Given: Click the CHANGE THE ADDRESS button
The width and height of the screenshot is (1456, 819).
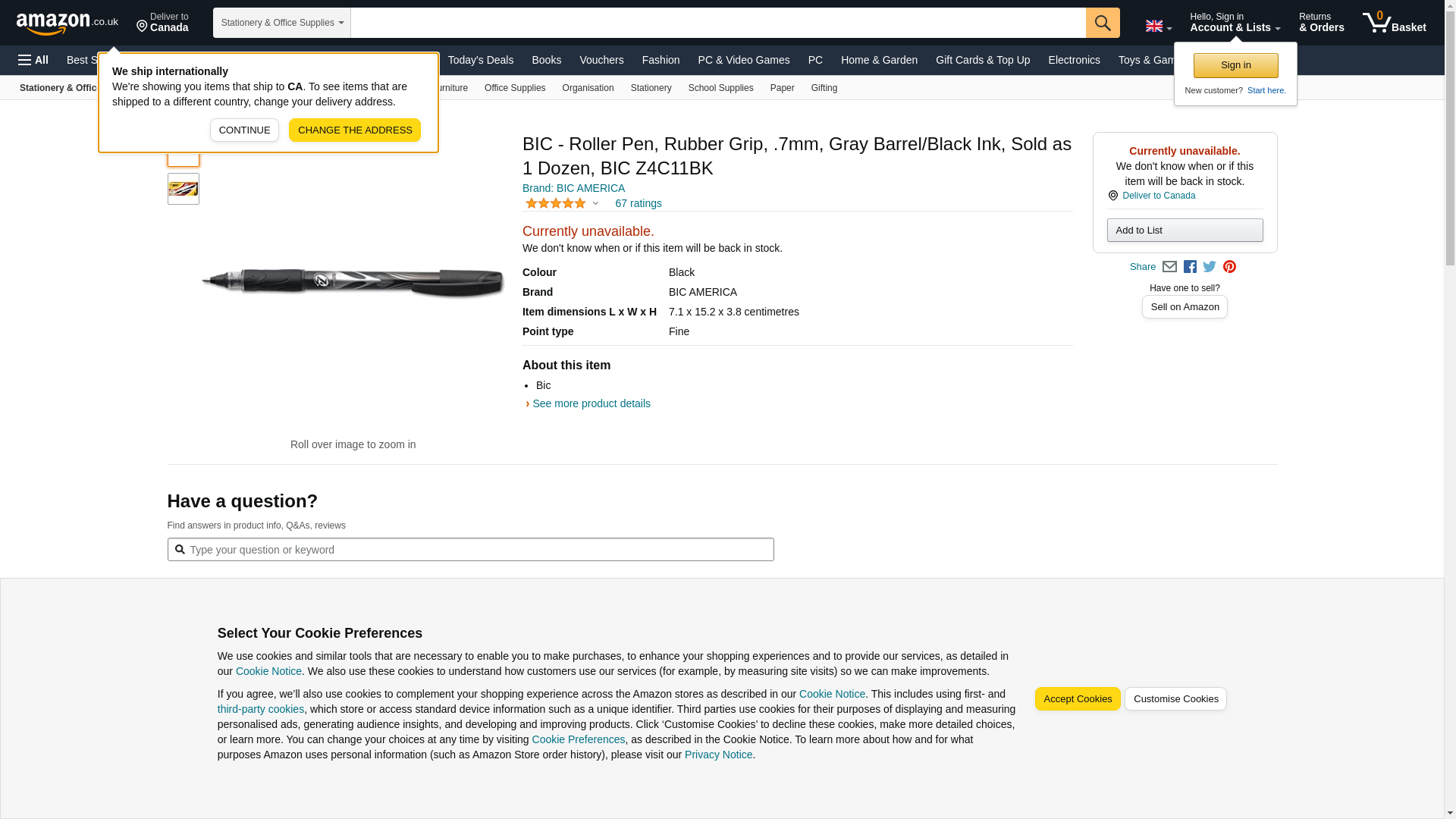Looking at the screenshot, I should click(354, 130).
